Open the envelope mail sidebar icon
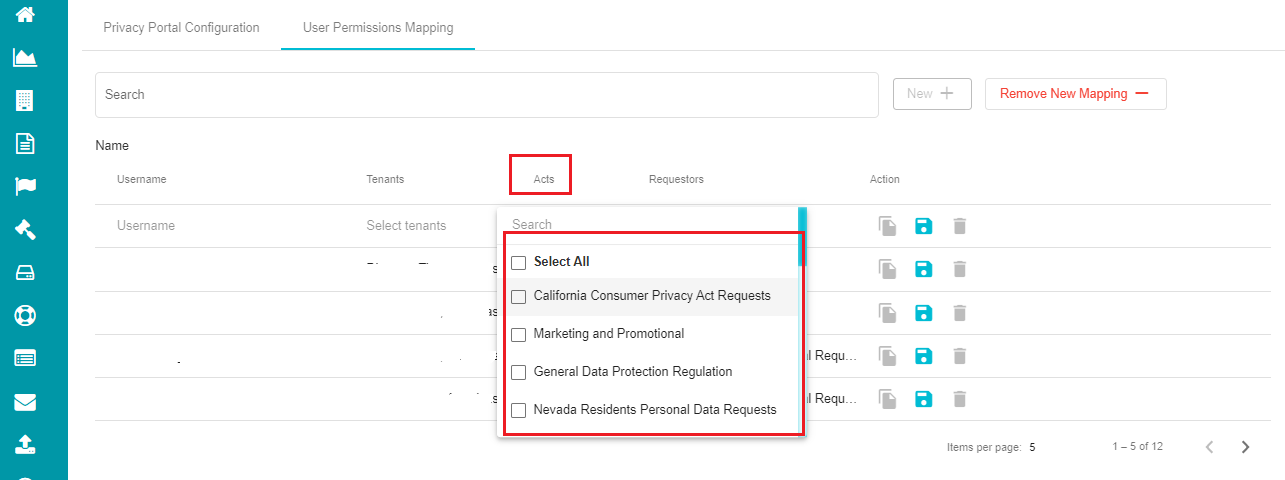Image resolution: width=1285 pixels, height=480 pixels. pyautogui.click(x=25, y=402)
